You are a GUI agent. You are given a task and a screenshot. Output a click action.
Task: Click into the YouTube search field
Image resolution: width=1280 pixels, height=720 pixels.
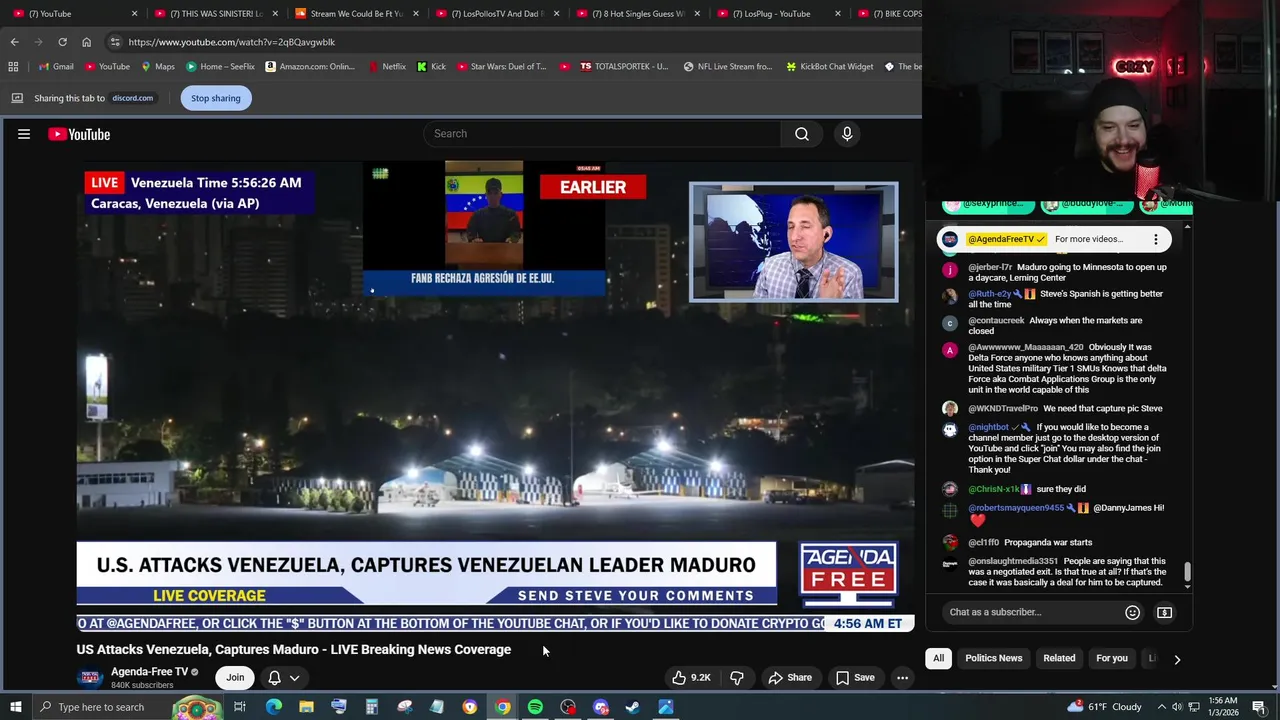(x=602, y=134)
